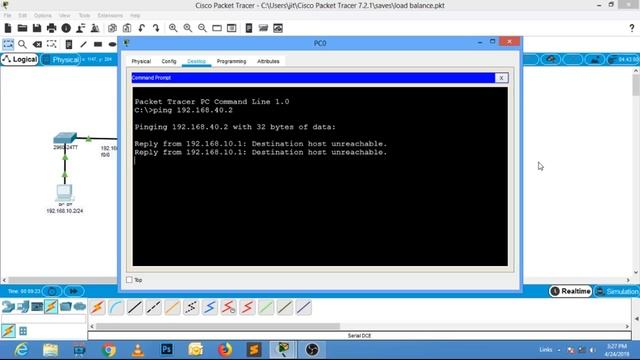This screenshot has height=360, width=640.
Task: Switch to Logical workspace view
Action: pyautogui.click(x=20, y=60)
